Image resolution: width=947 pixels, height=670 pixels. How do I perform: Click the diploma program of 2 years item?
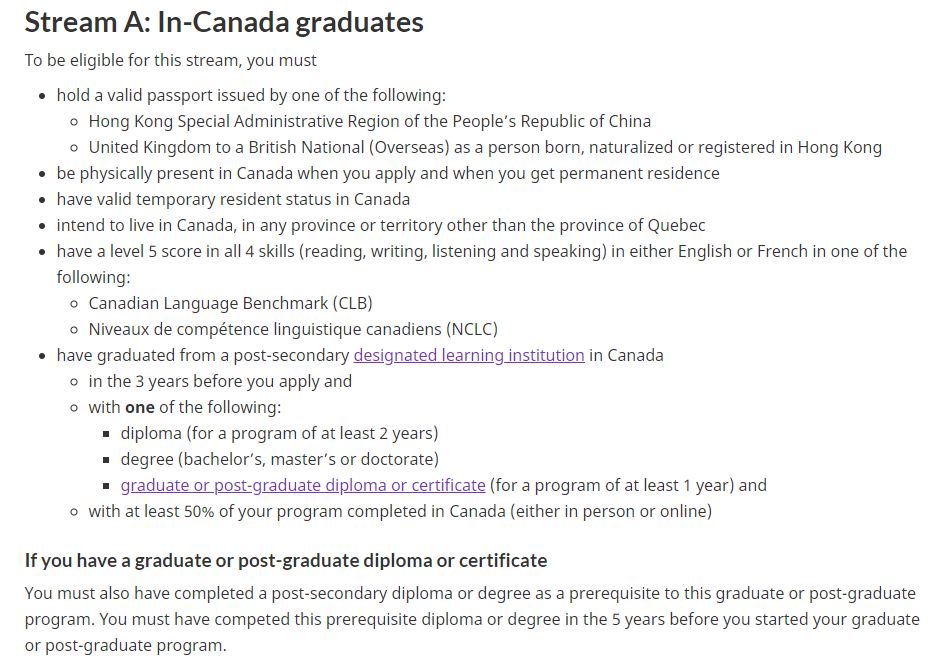tap(279, 433)
